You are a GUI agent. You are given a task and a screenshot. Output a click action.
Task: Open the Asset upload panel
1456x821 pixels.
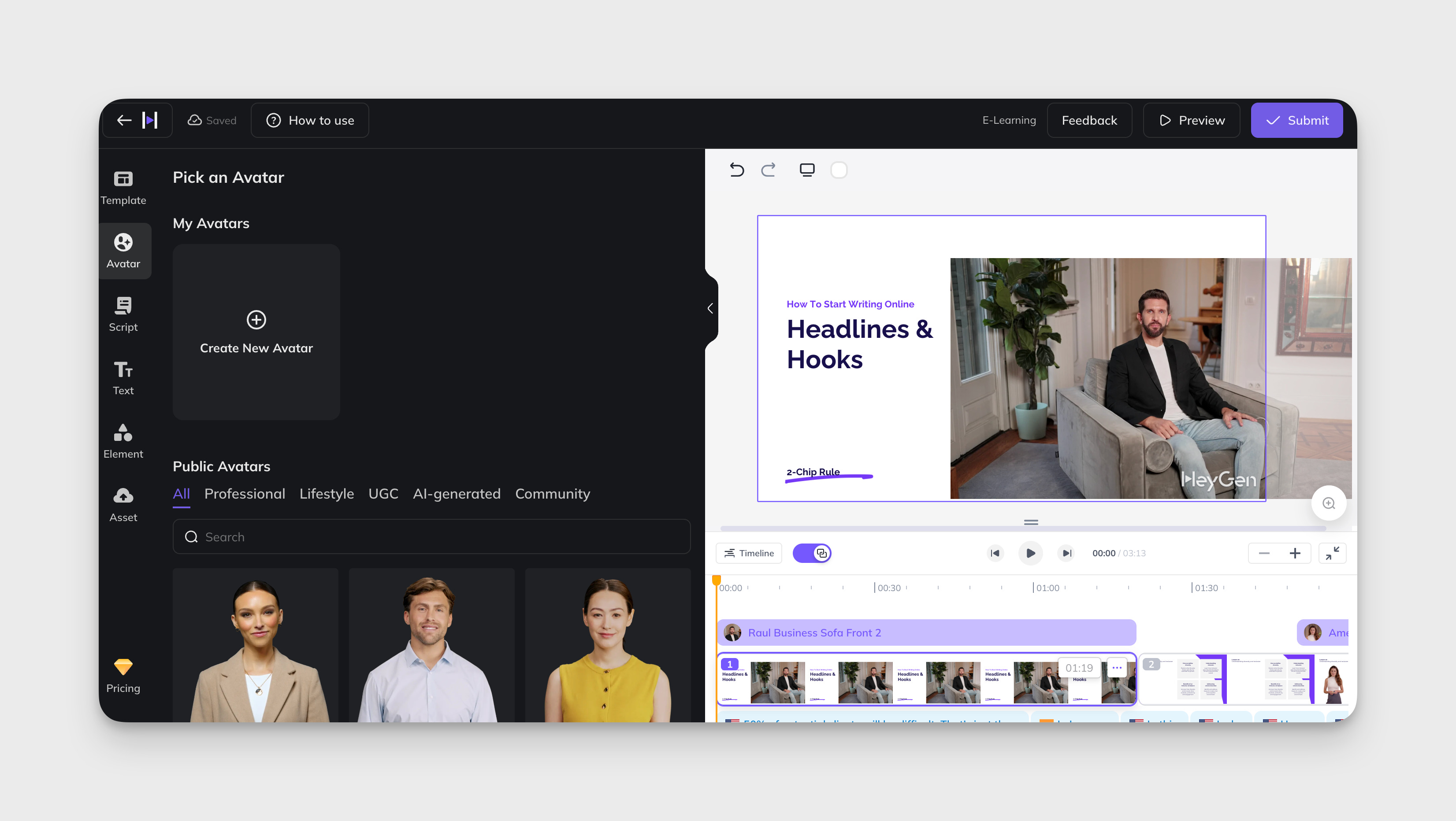(123, 504)
